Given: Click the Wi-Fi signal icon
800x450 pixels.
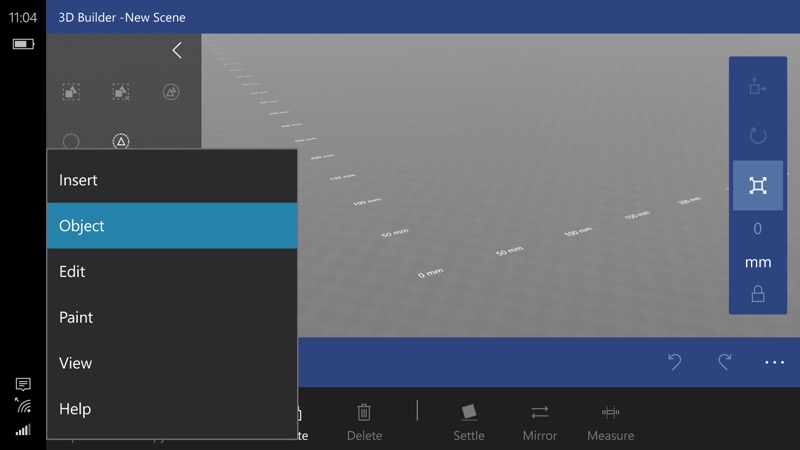Looking at the screenshot, I should [x=23, y=405].
